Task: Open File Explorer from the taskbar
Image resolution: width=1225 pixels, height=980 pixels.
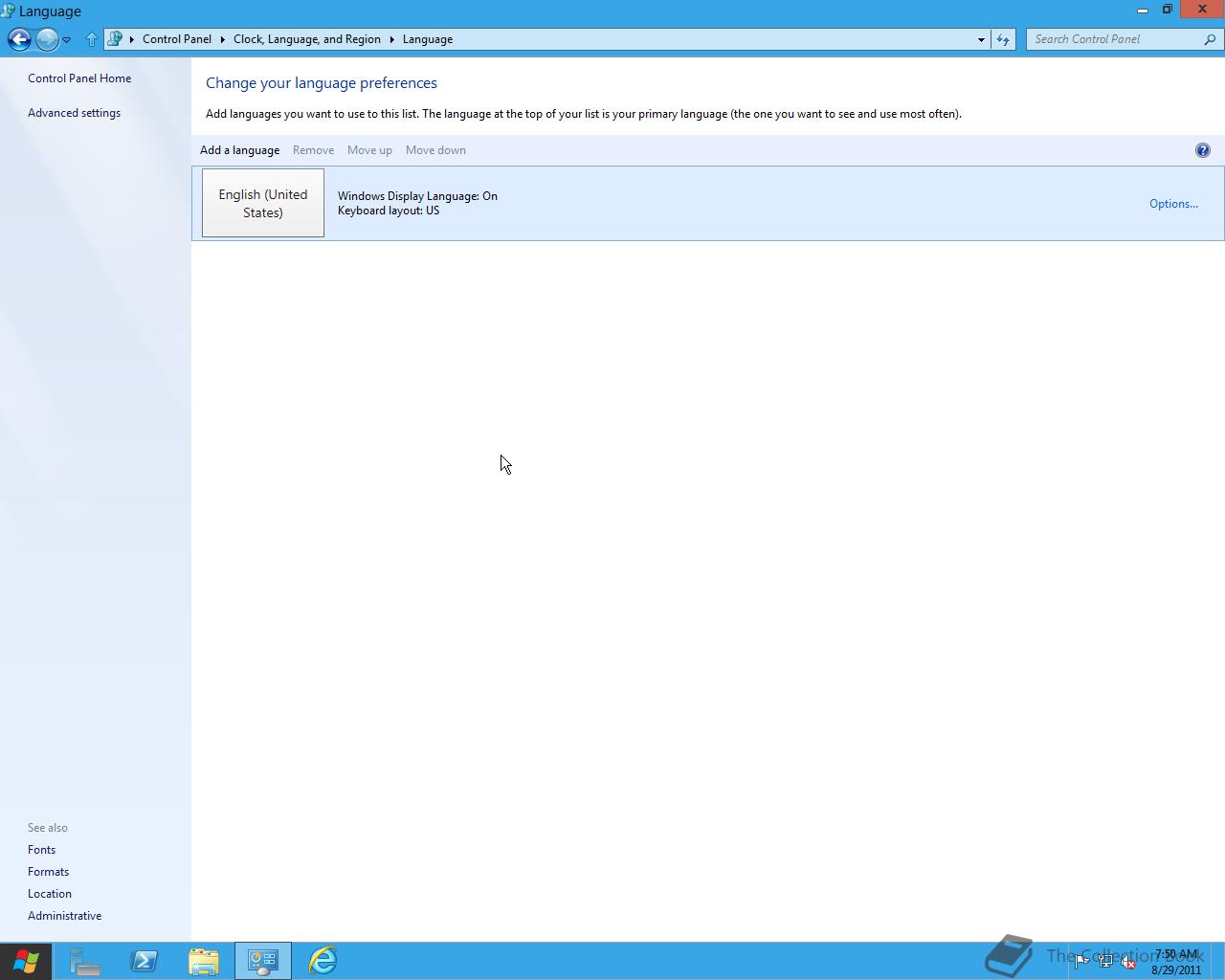Action: 204,961
